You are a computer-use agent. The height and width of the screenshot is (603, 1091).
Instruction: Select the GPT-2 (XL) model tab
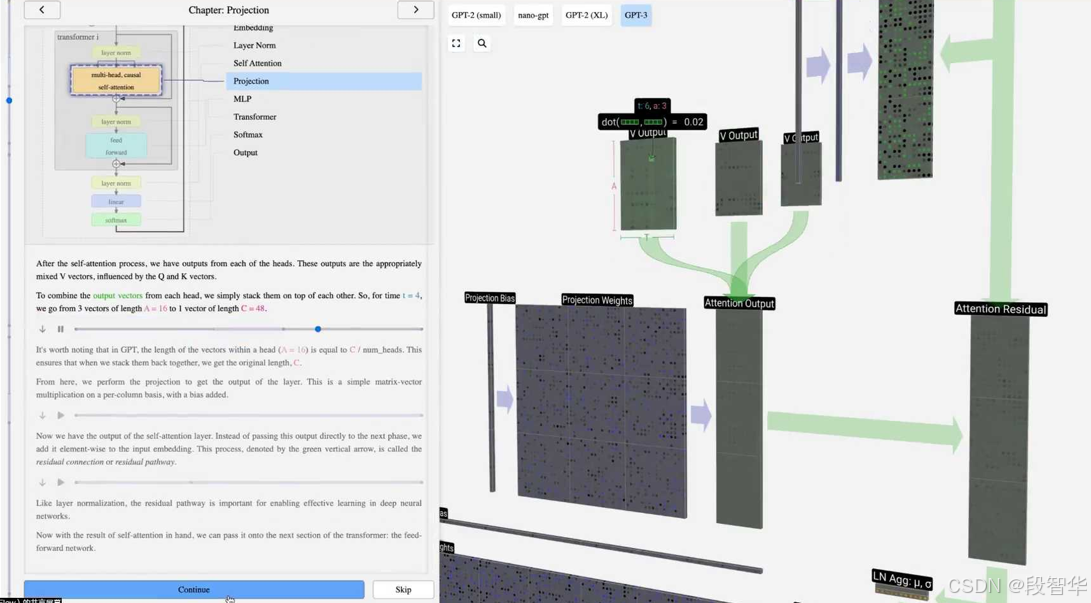click(586, 15)
